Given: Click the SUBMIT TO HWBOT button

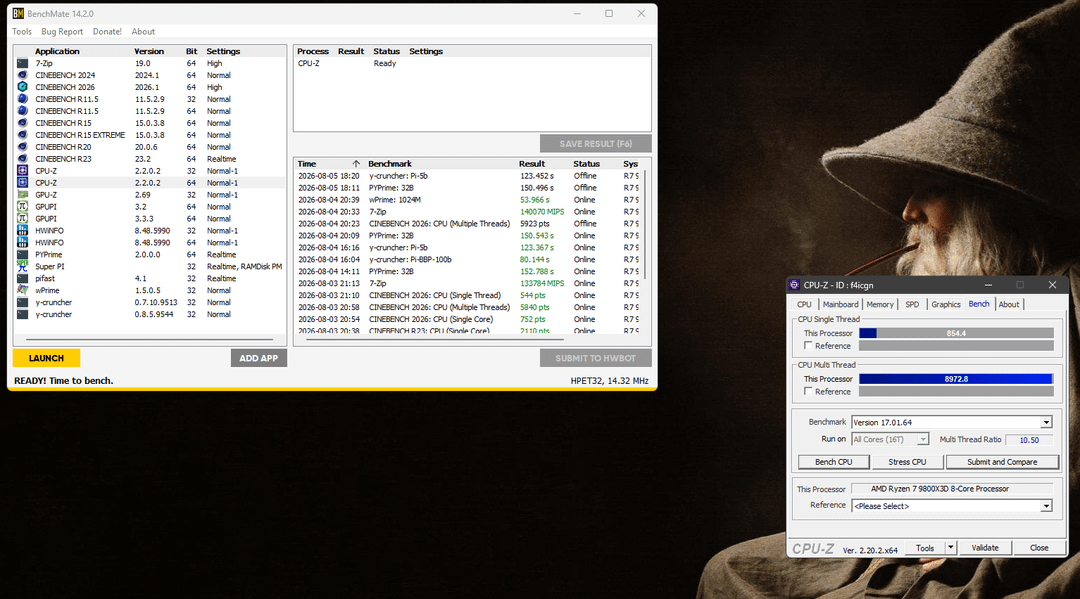Looking at the screenshot, I should (595, 358).
